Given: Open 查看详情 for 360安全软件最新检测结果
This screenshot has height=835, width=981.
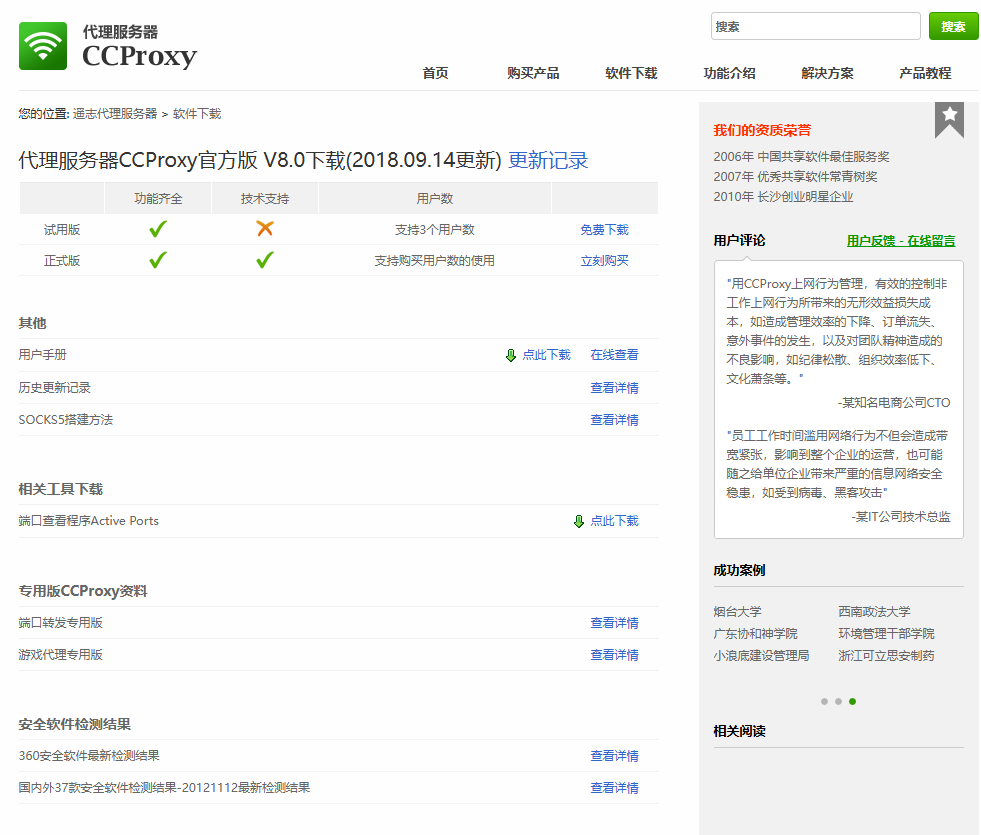Looking at the screenshot, I should 614,756.
